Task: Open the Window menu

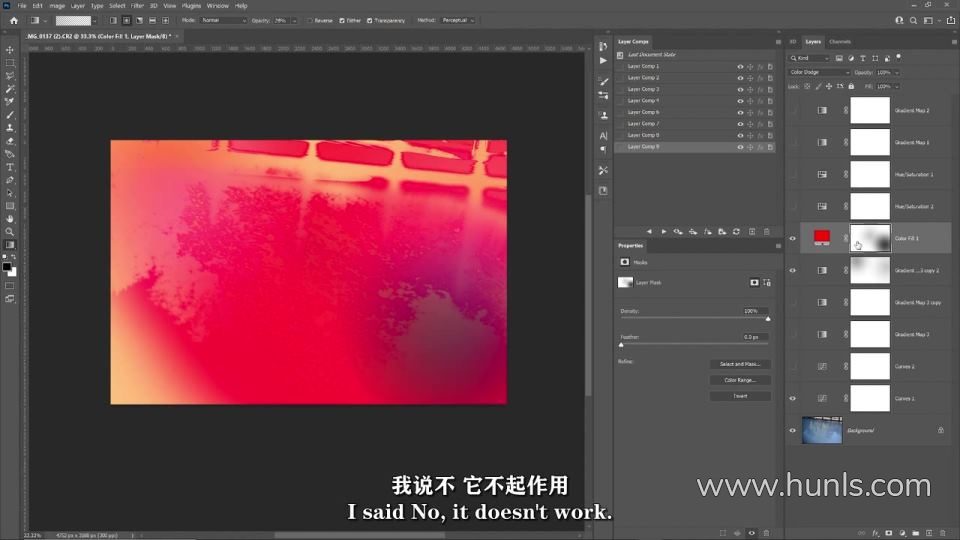Action: (x=217, y=6)
